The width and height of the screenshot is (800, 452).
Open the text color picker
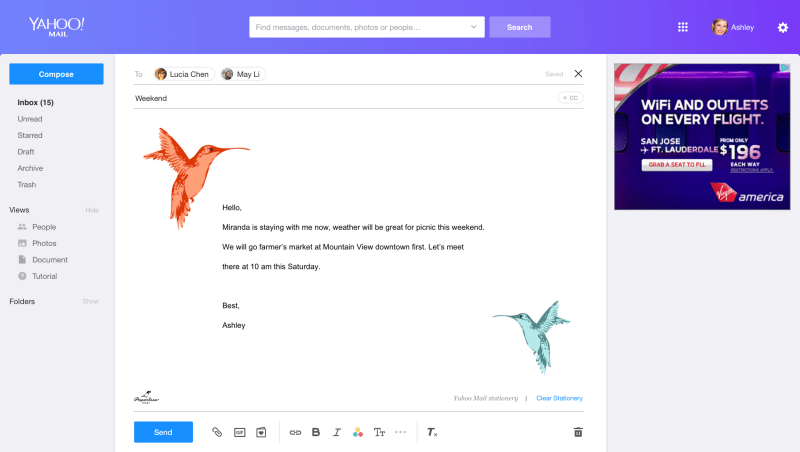pos(358,432)
